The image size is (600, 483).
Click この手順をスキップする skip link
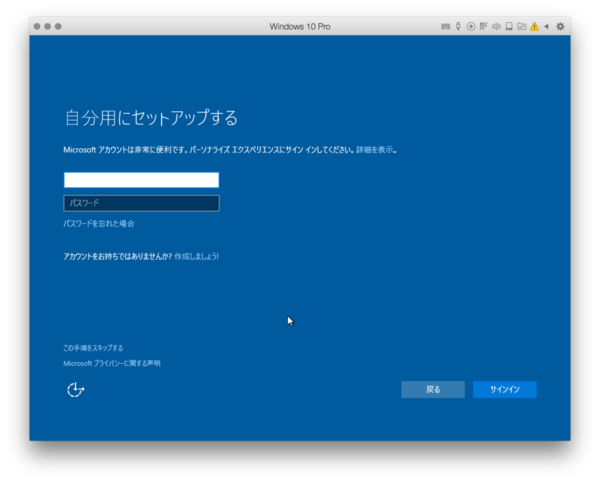(93, 348)
